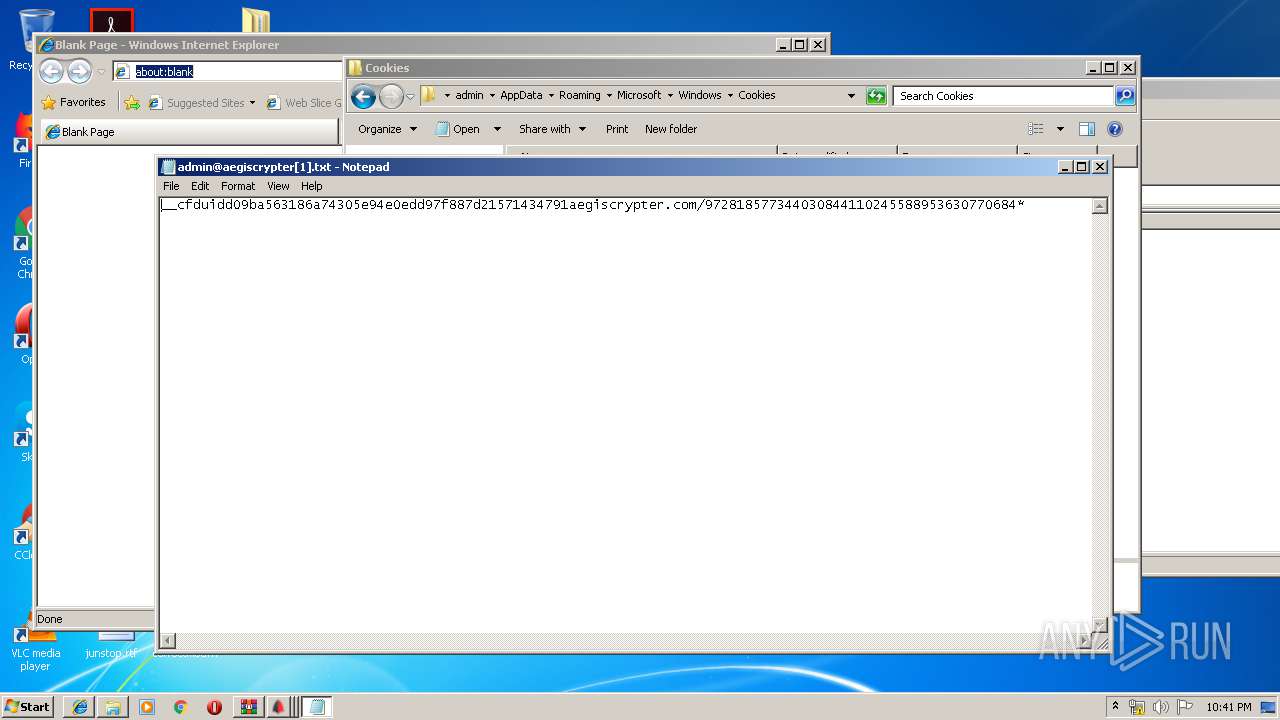Click the about:blank address field in IE

pyautogui.click(x=228, y=71)
